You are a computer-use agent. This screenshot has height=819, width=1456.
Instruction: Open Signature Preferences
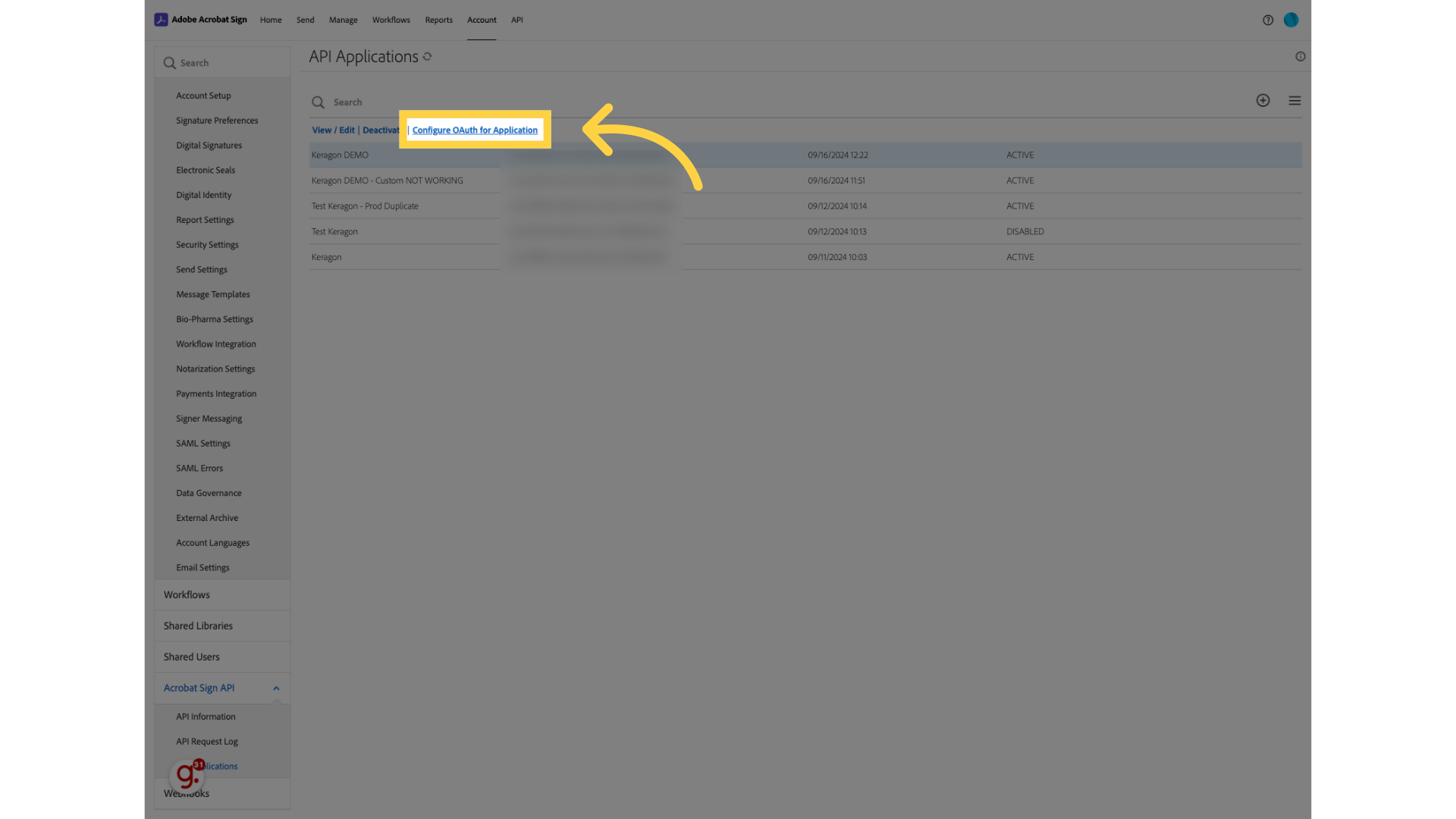click(x=217, y=121)
